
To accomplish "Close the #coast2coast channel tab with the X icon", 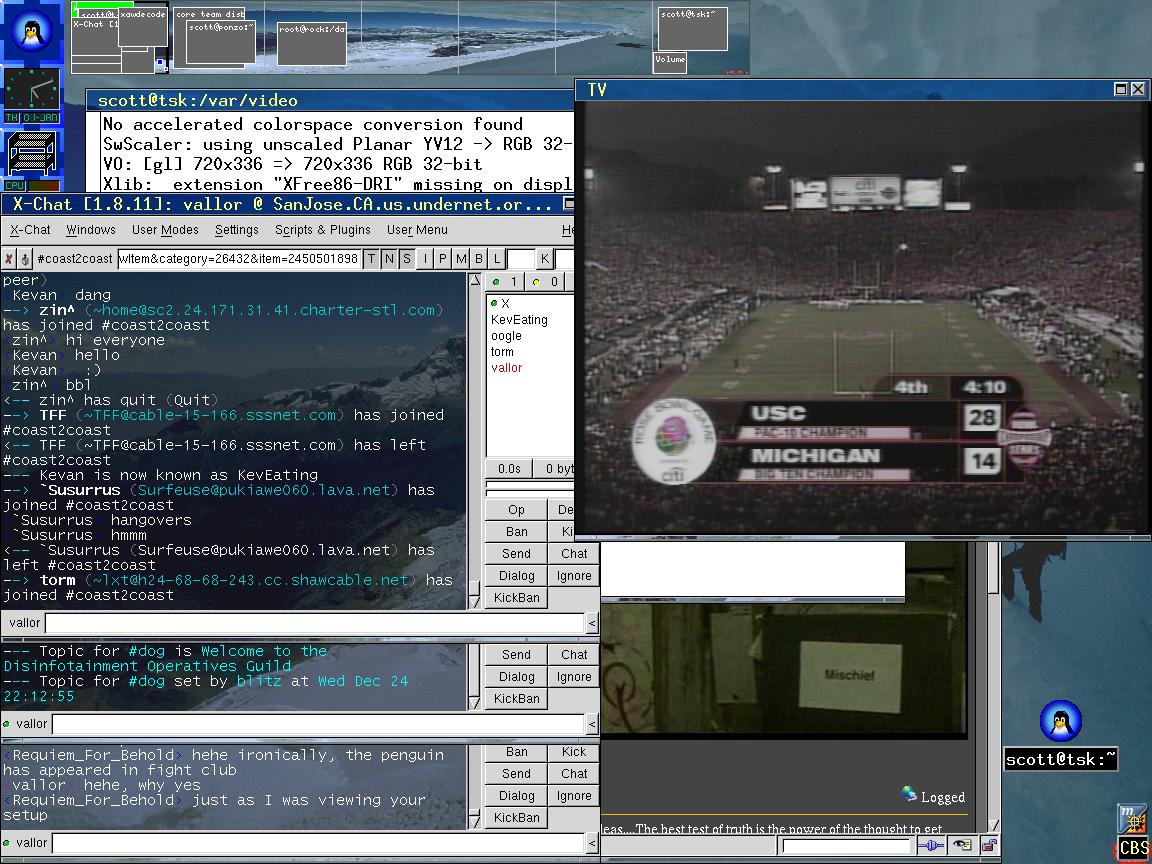I will [9, 259].
